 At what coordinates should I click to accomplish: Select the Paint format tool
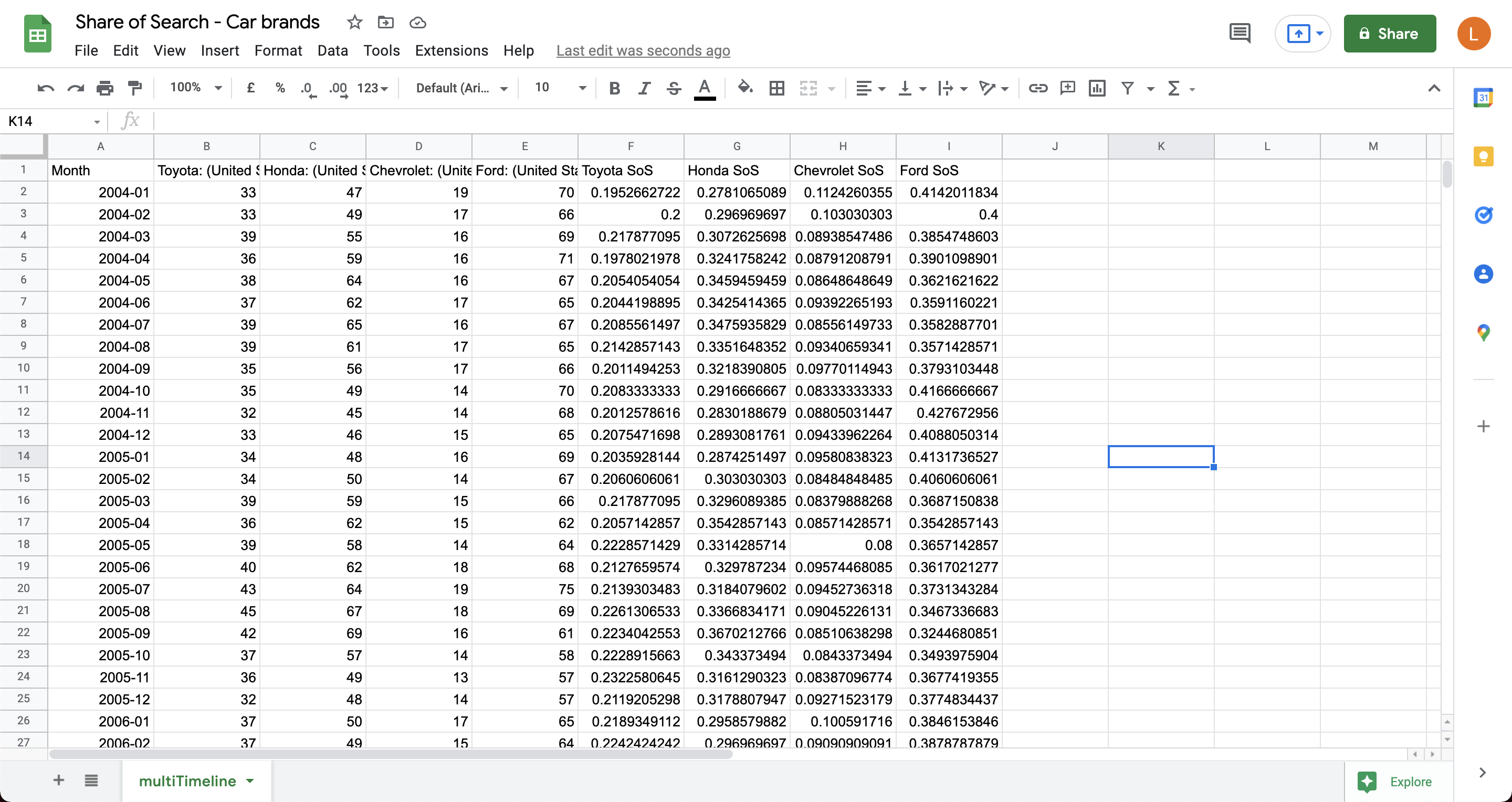pyautogui.click(x=135, y=88)
